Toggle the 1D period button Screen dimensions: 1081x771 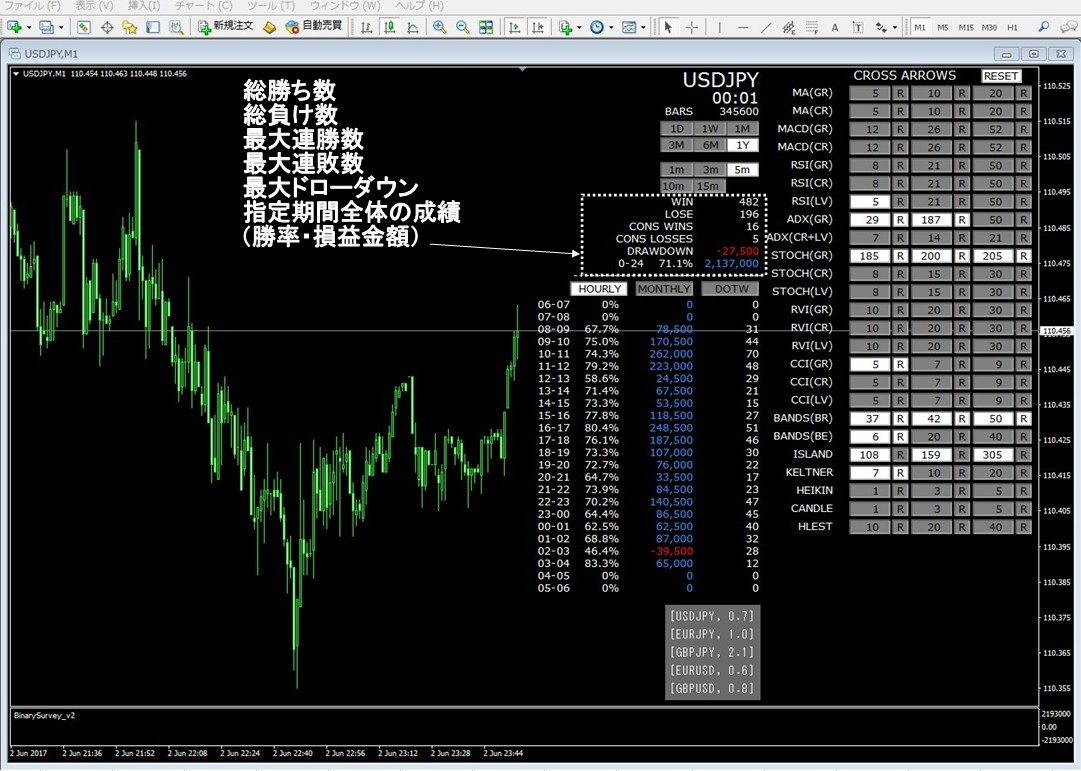[x=677, y=128]
